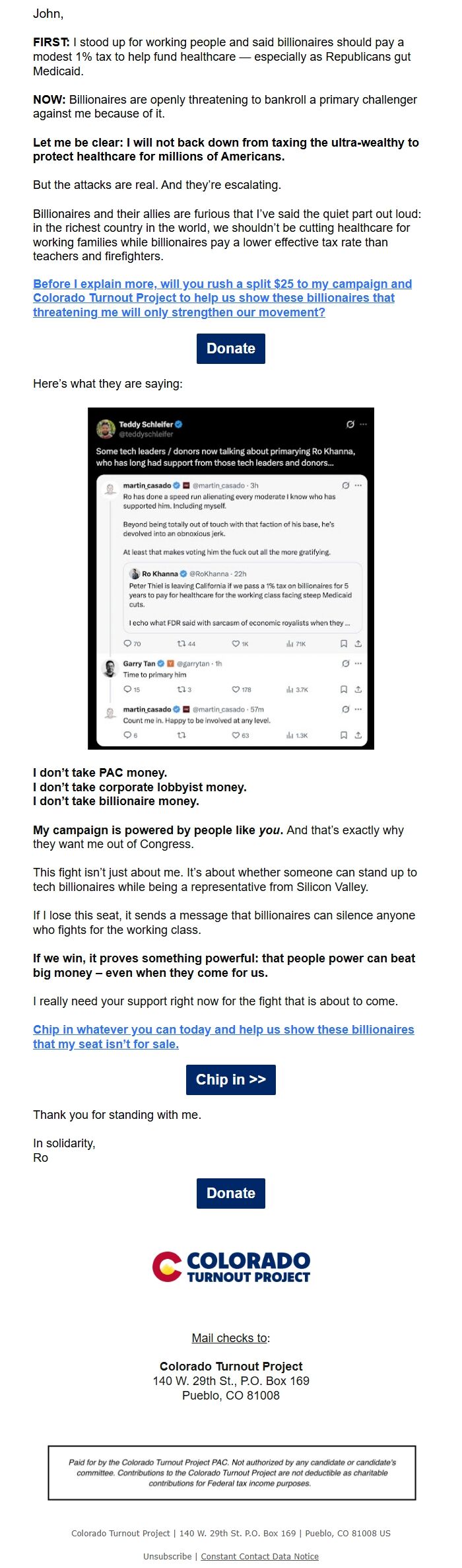Click the 'Chip in >>' button

(x=231, y=1079)
